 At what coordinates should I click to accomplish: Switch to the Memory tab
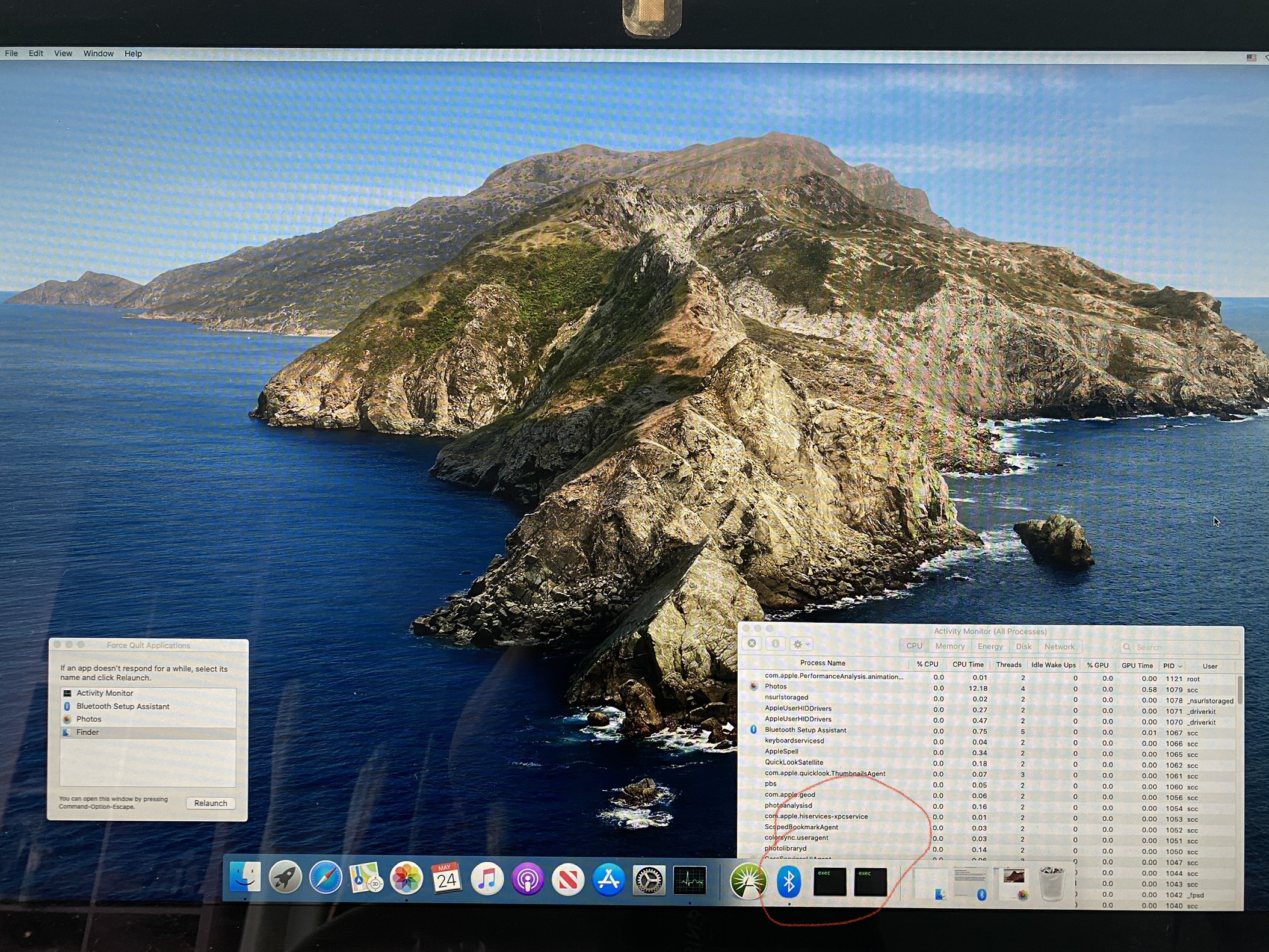click(949, 646)
